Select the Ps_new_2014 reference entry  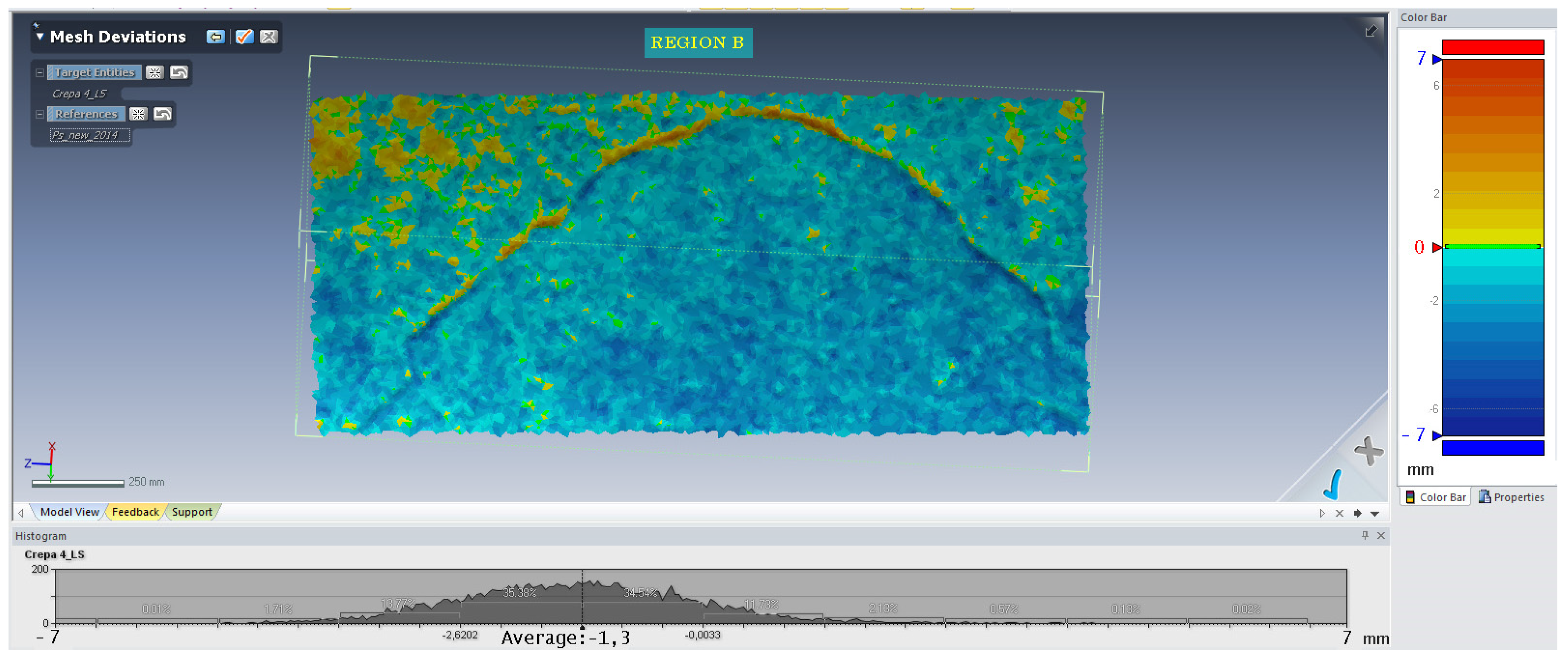(89, 135)
